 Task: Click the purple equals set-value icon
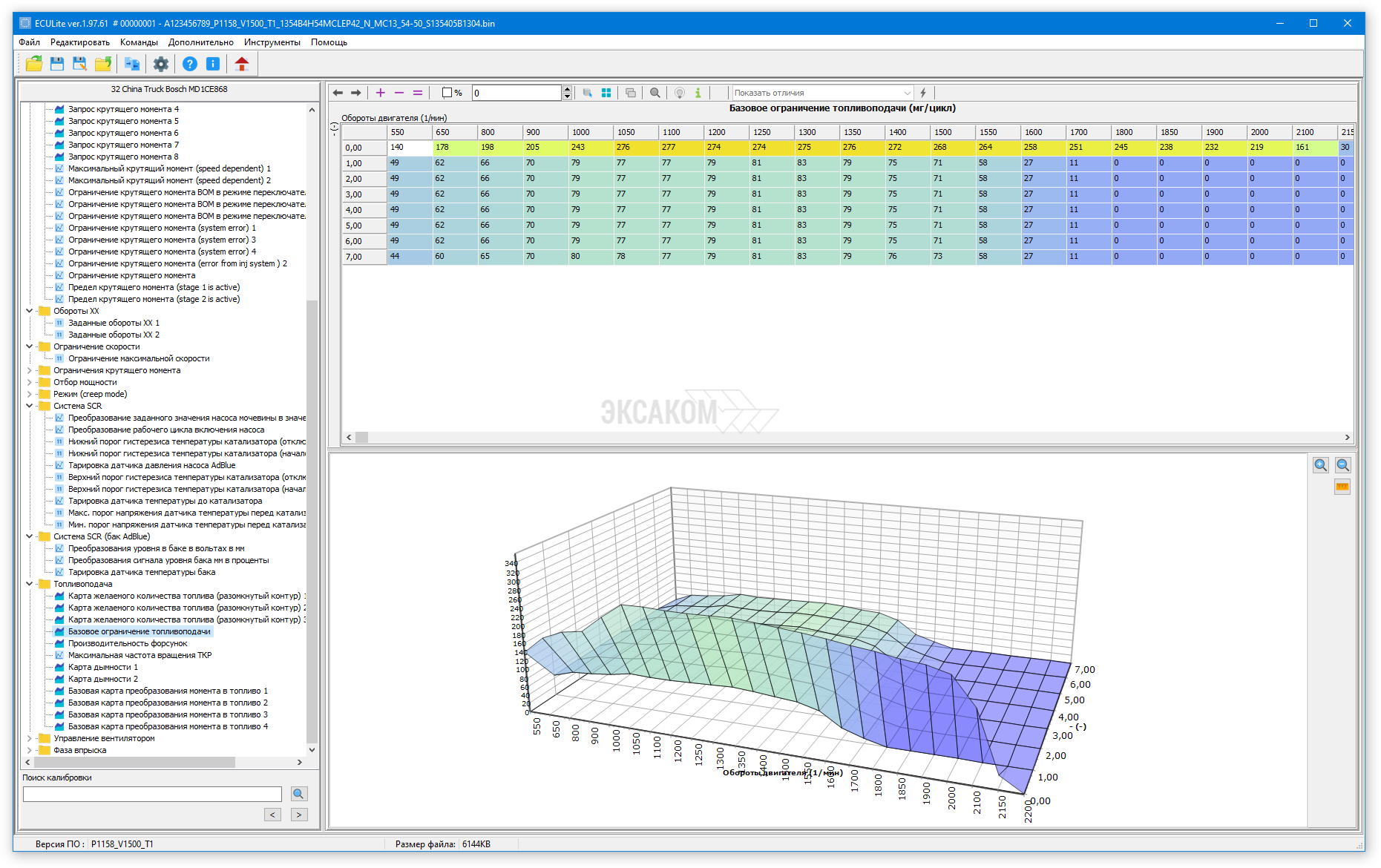(x=418, y=93)
